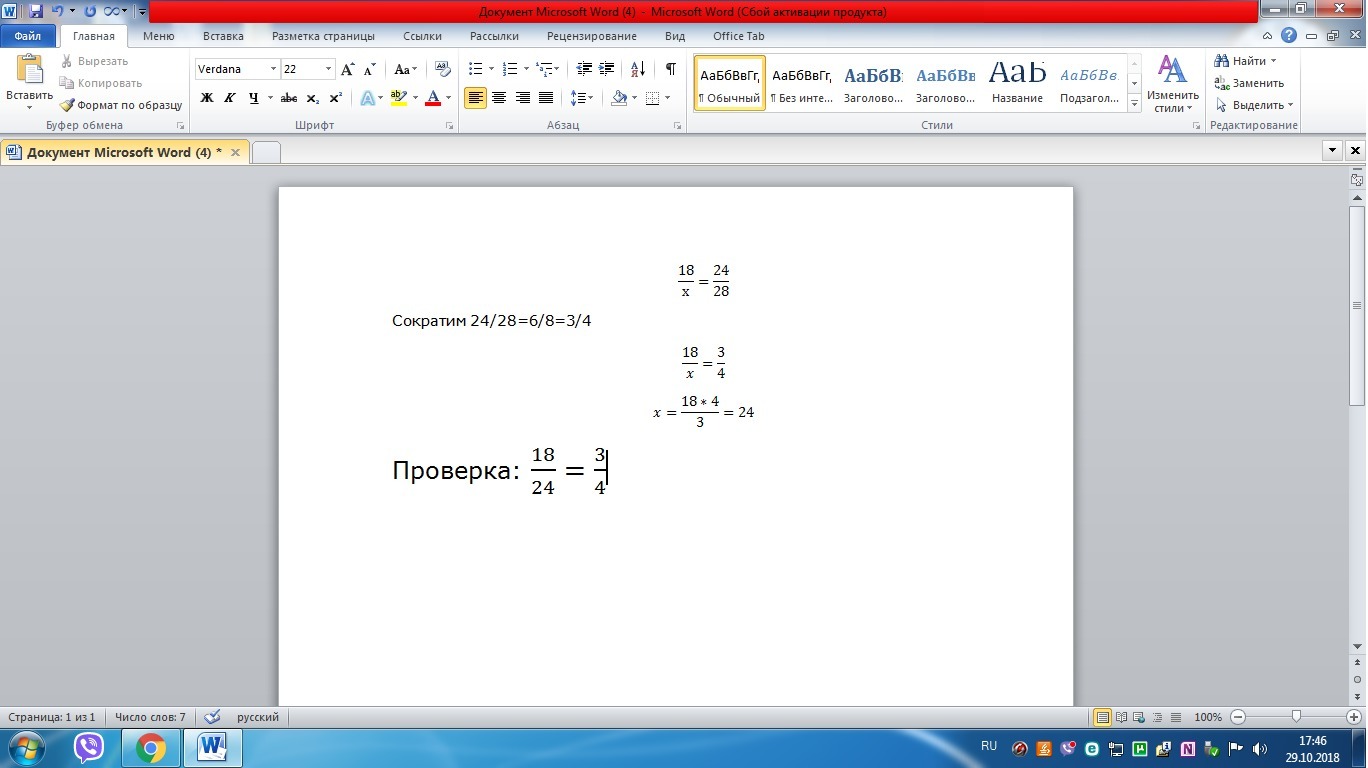The width and height of the screenshot is (1368, 768).
Task: Click the Justify alignment icon
Action: (546, 98)
